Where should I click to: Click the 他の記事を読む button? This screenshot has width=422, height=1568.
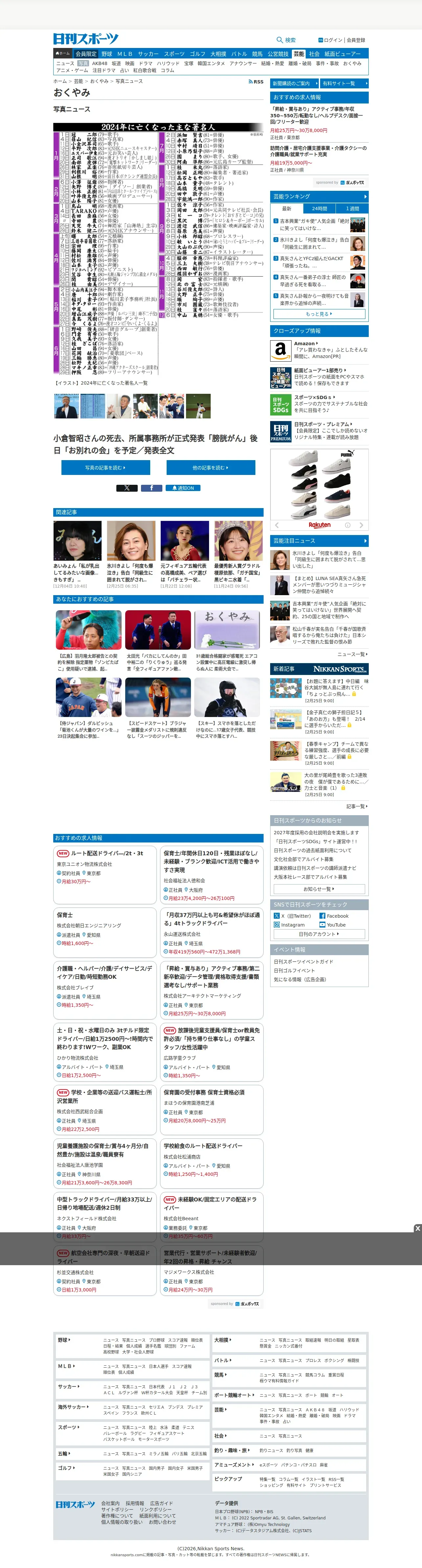[x=211, y=467]
